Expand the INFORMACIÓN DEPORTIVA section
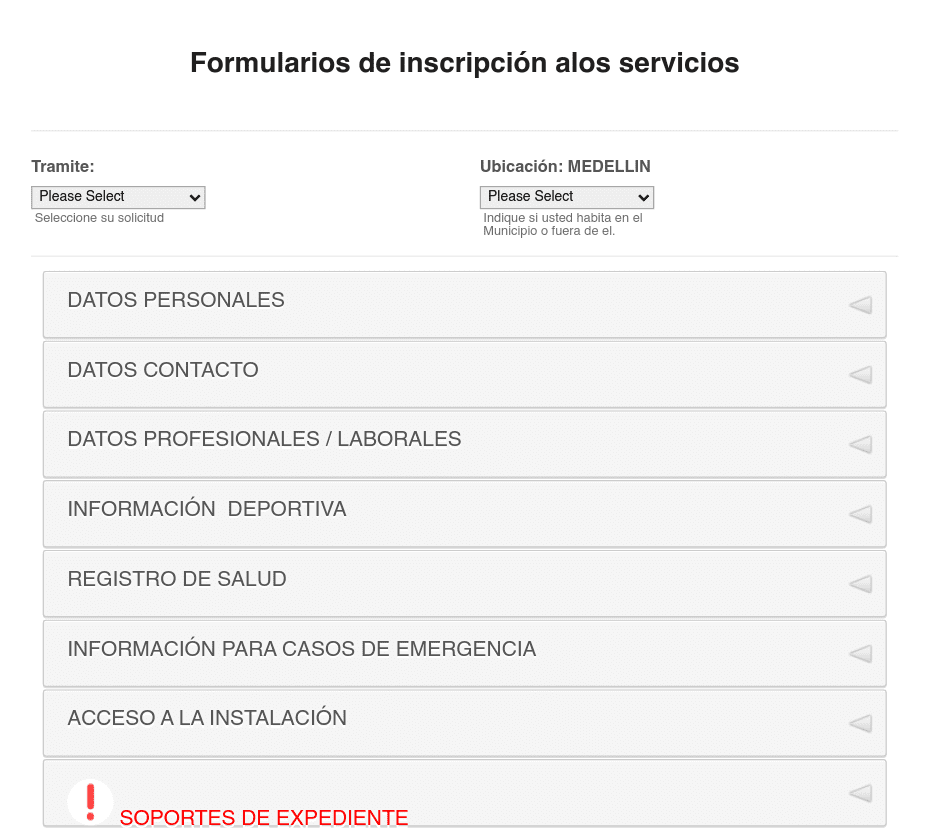Screen dimensions: 930x830 pyautogui.click(x=464, y=514)
